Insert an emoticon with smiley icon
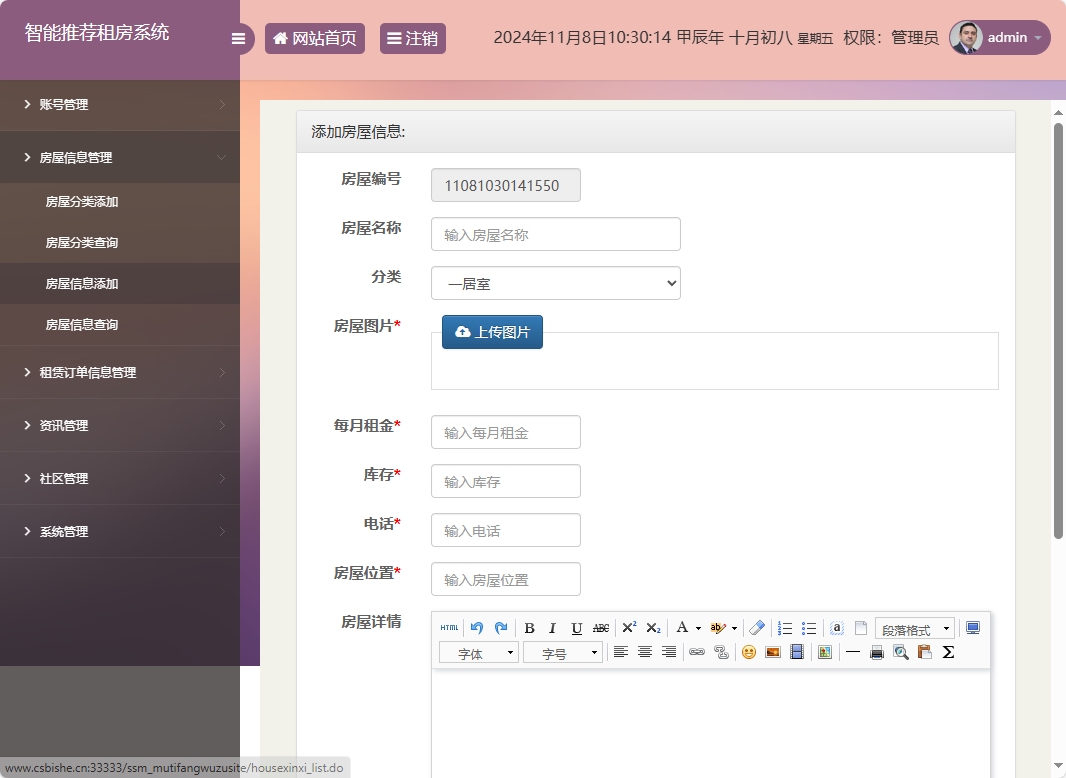The height and width of the screenshot is (778, 1066). click(x=748, y=652)
